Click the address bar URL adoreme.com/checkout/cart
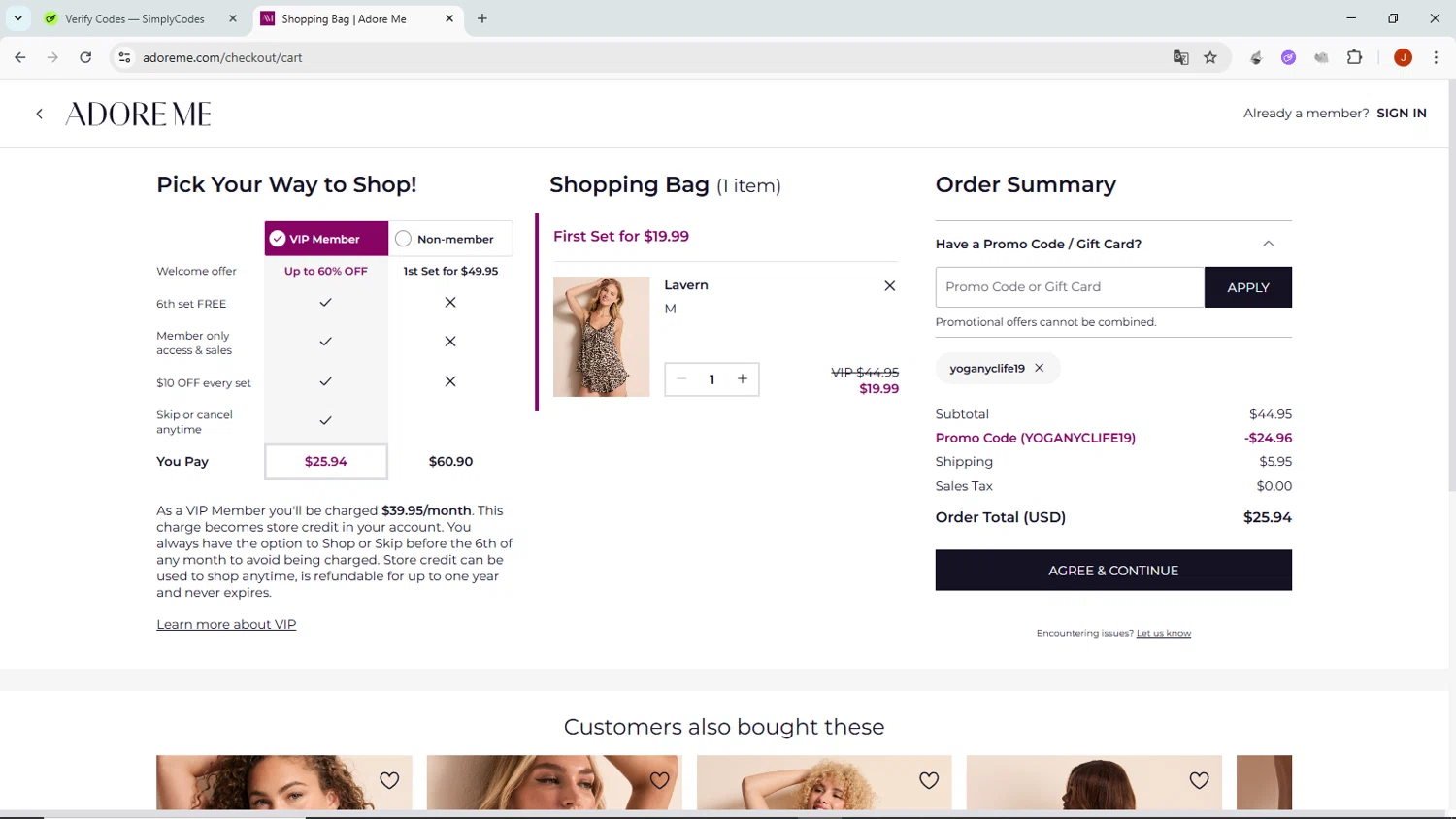Screen dimensions: 1456x819 (x=222, y=57)
